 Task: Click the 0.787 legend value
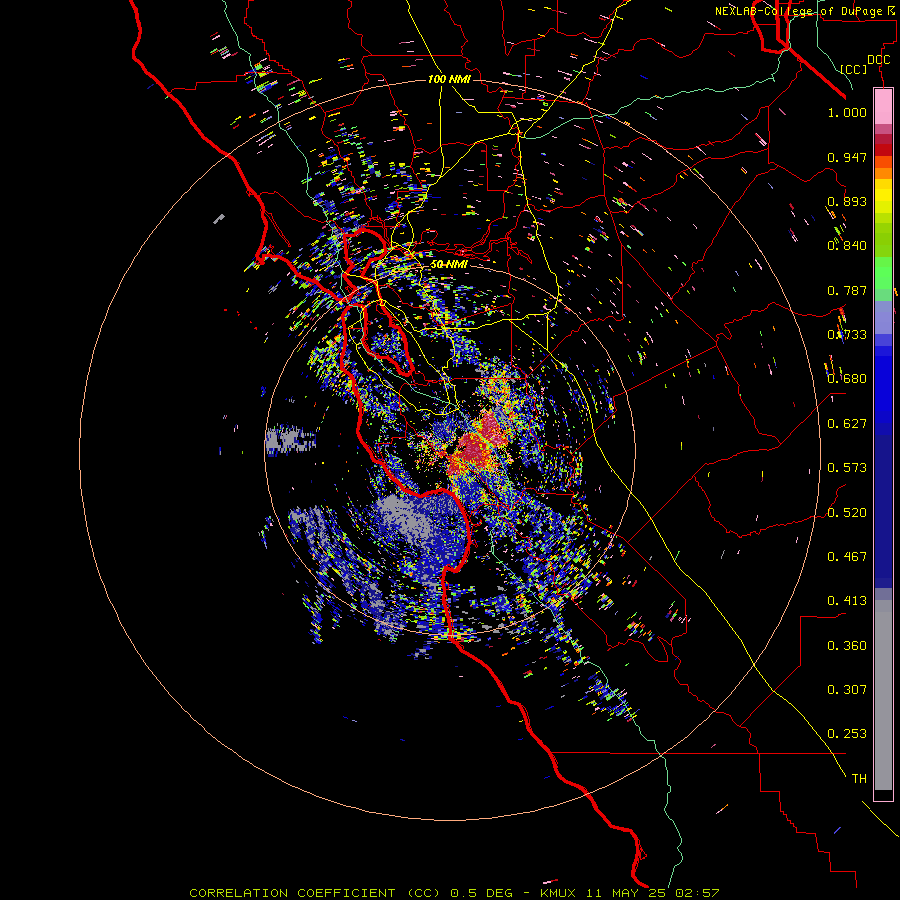click(x=847, y=290)
